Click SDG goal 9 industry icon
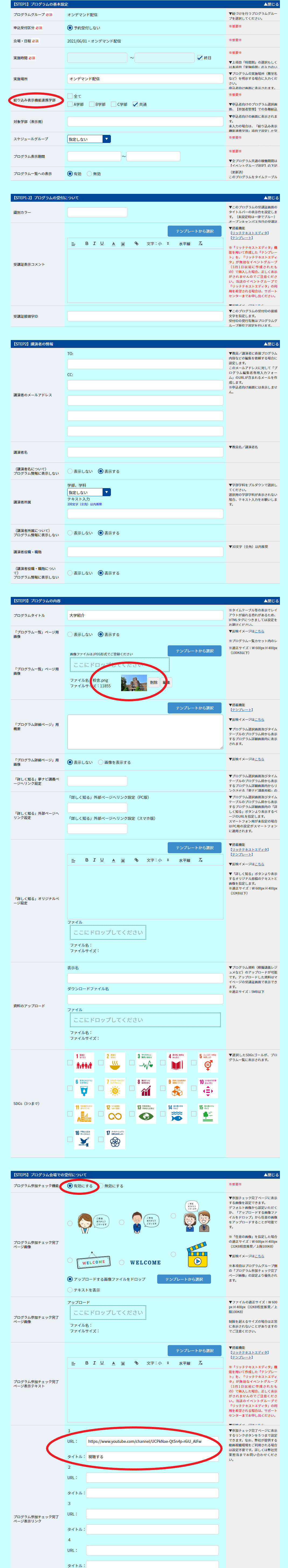 point(177,1088)
